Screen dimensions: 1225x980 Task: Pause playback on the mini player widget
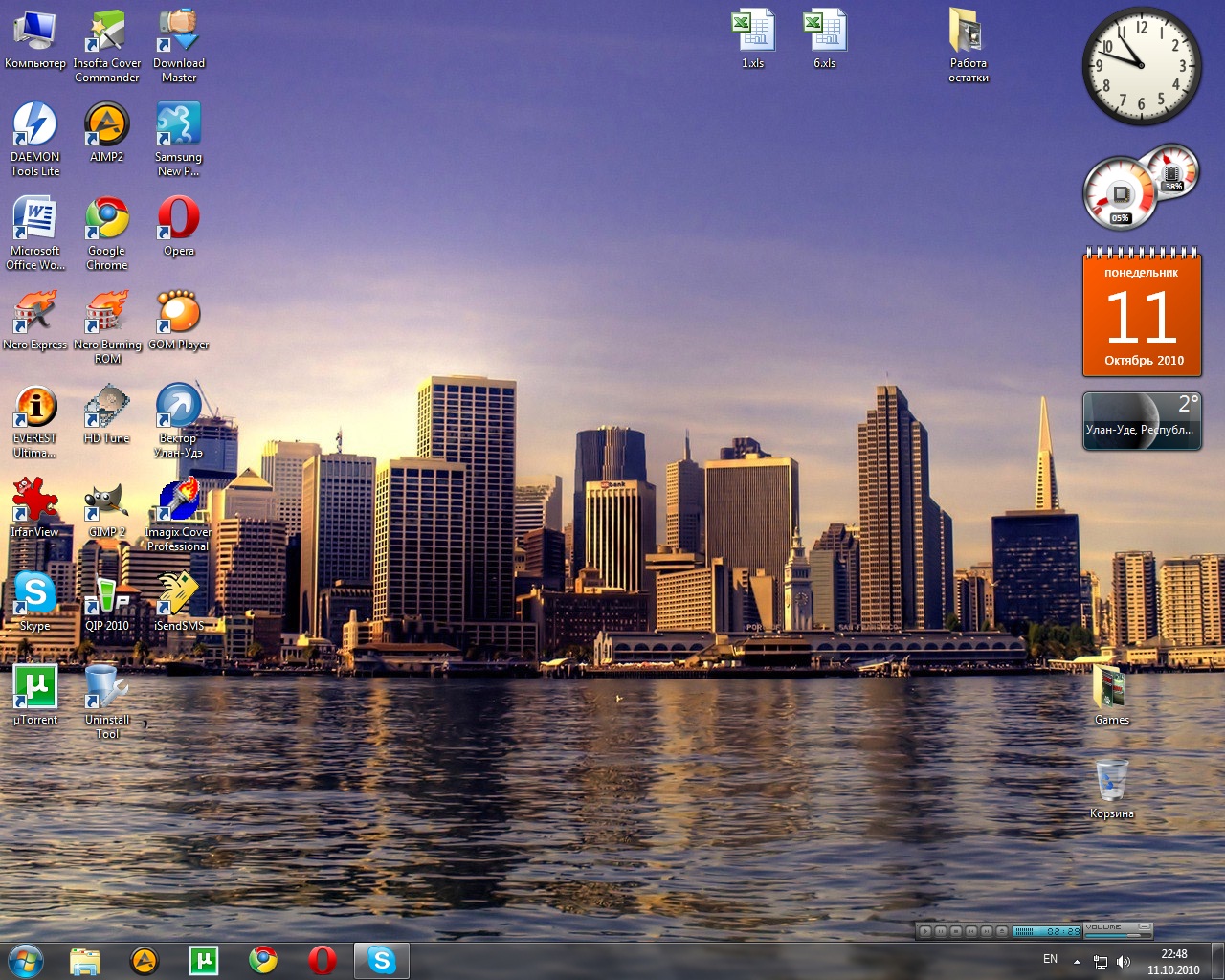tap(941, 931)
